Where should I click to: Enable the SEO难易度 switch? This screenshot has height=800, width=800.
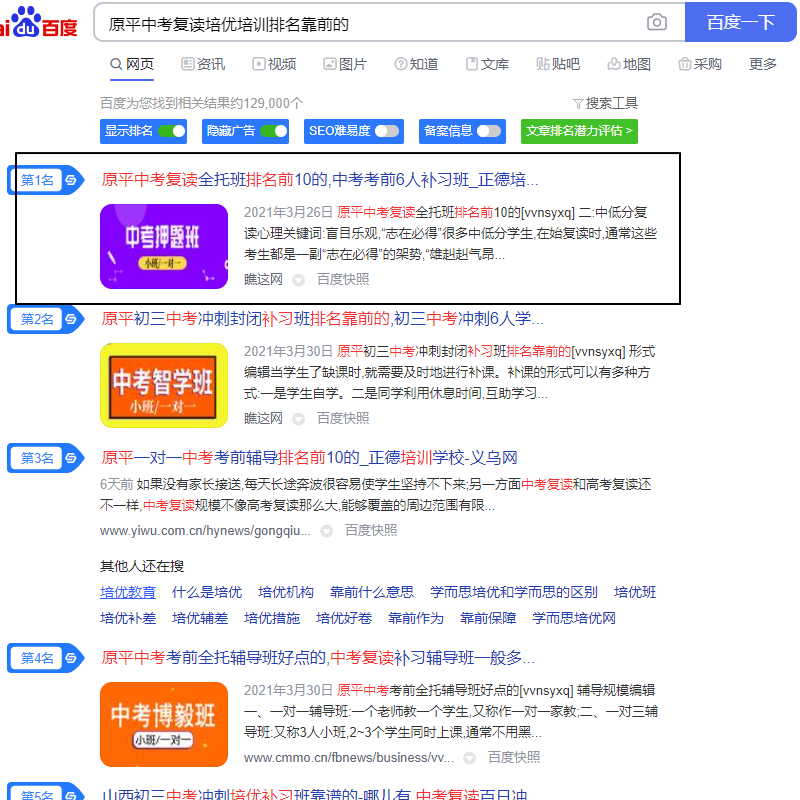[387, 131]
